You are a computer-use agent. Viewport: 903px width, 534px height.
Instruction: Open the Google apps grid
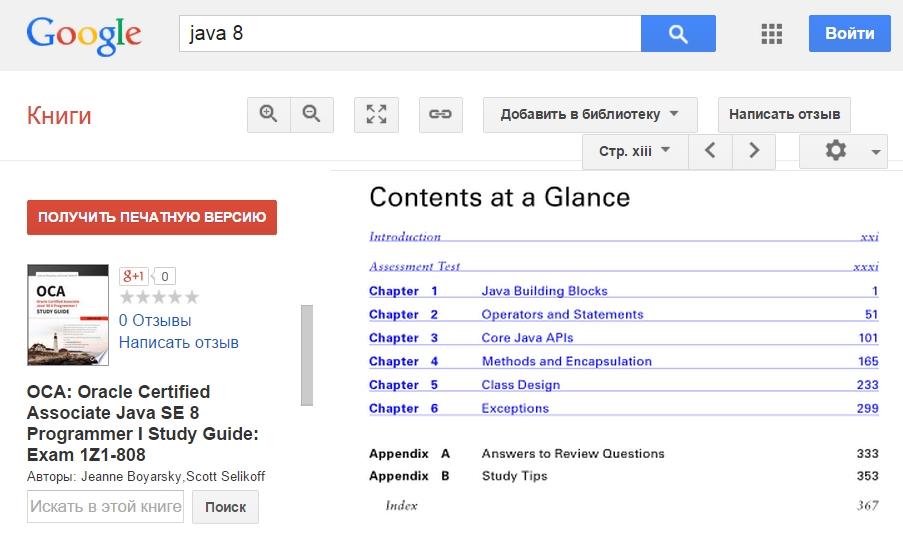click(771, 34)
